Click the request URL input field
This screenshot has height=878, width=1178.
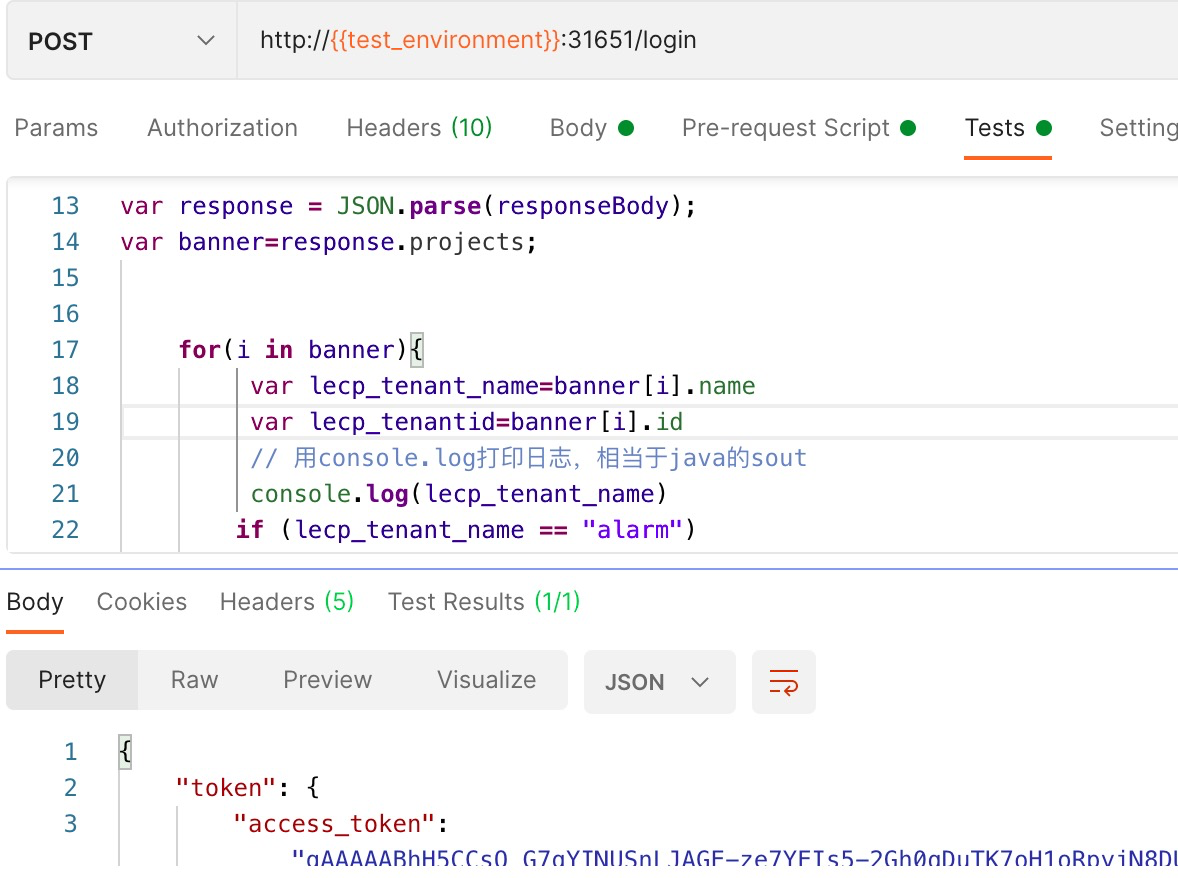click(x=707, y=41)
